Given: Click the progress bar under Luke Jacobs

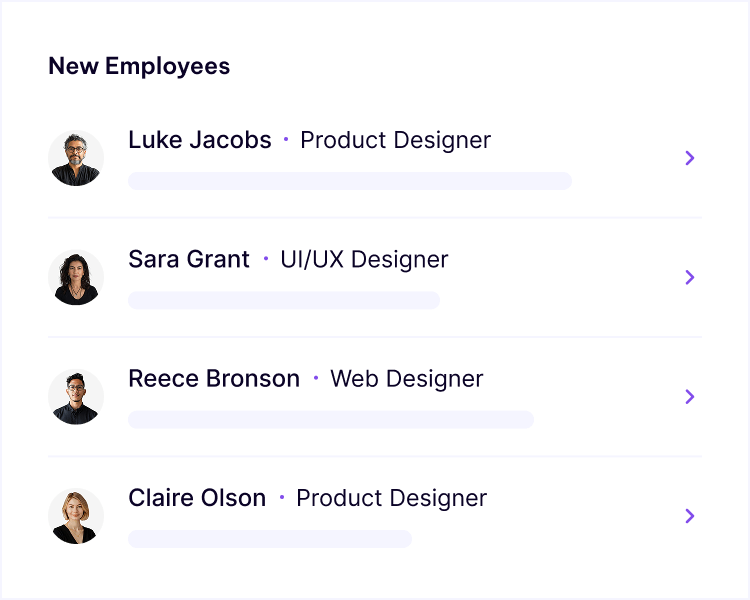Looking at the screenshot, I should coord(350,181).
